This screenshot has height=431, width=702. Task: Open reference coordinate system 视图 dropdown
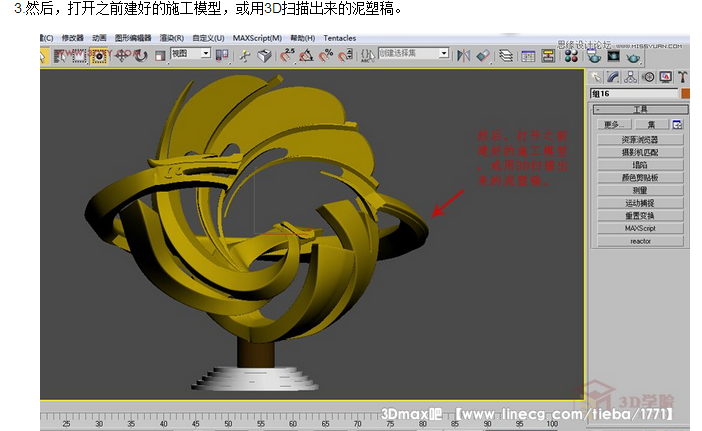[191, 54]
